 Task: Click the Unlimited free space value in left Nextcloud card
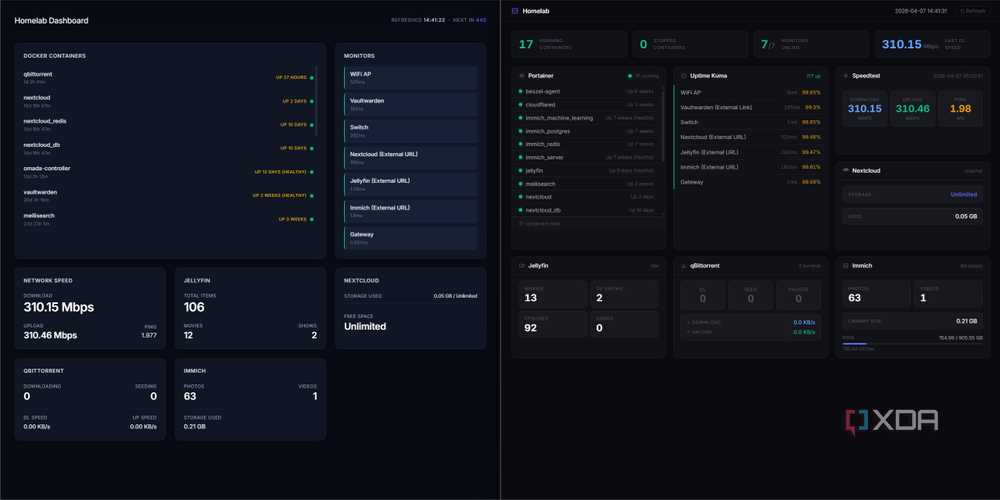tap(365, 327)
